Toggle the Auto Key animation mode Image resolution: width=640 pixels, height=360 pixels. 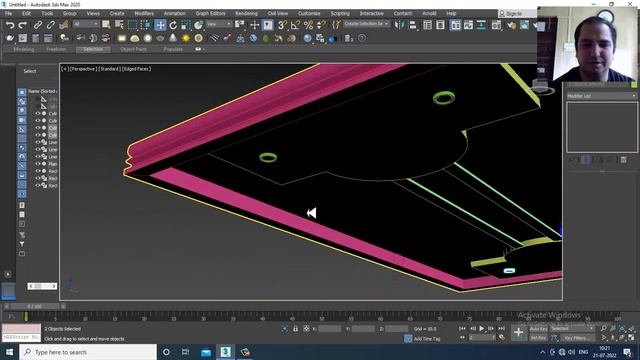(538, 329)
